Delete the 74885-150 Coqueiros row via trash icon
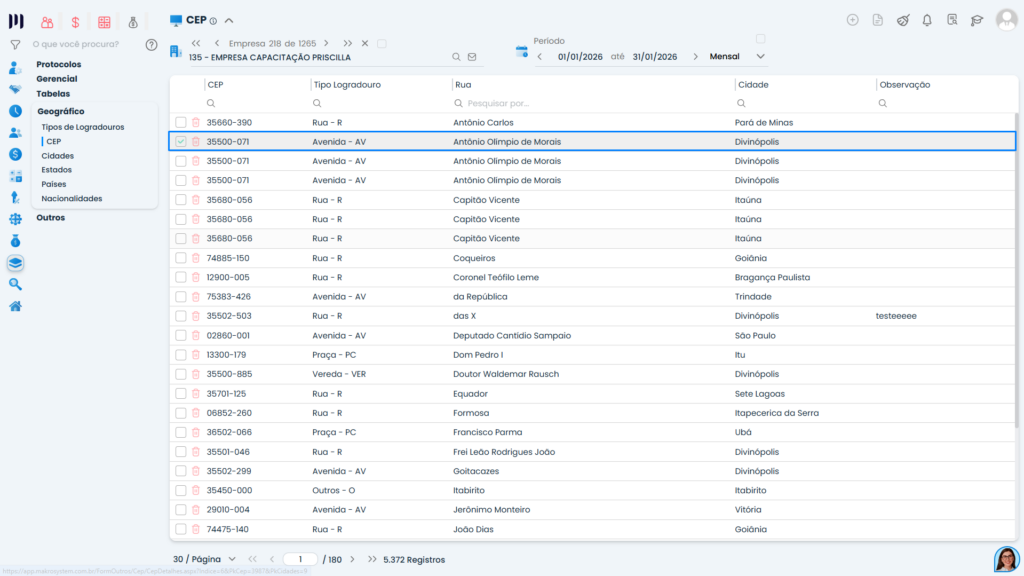 [196, 258]
